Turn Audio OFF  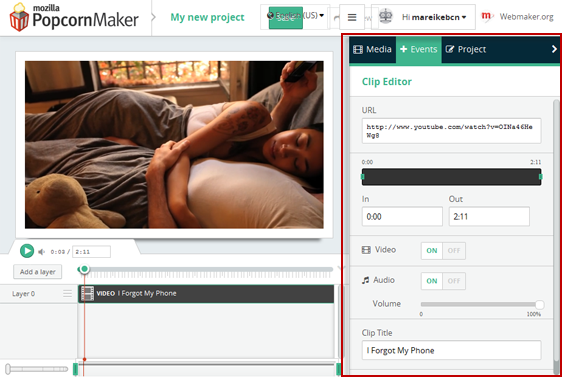(x=454, y=281)
